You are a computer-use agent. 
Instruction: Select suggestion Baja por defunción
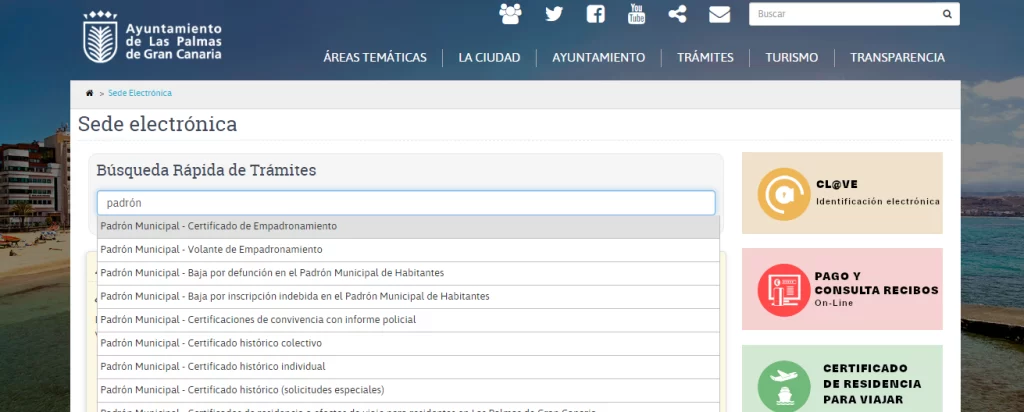(x=408, y=274)
